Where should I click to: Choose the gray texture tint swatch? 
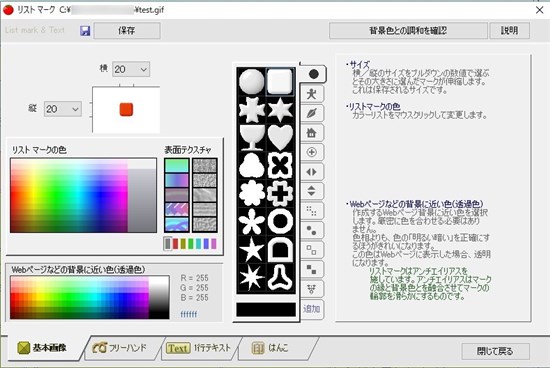coord(168,244)
